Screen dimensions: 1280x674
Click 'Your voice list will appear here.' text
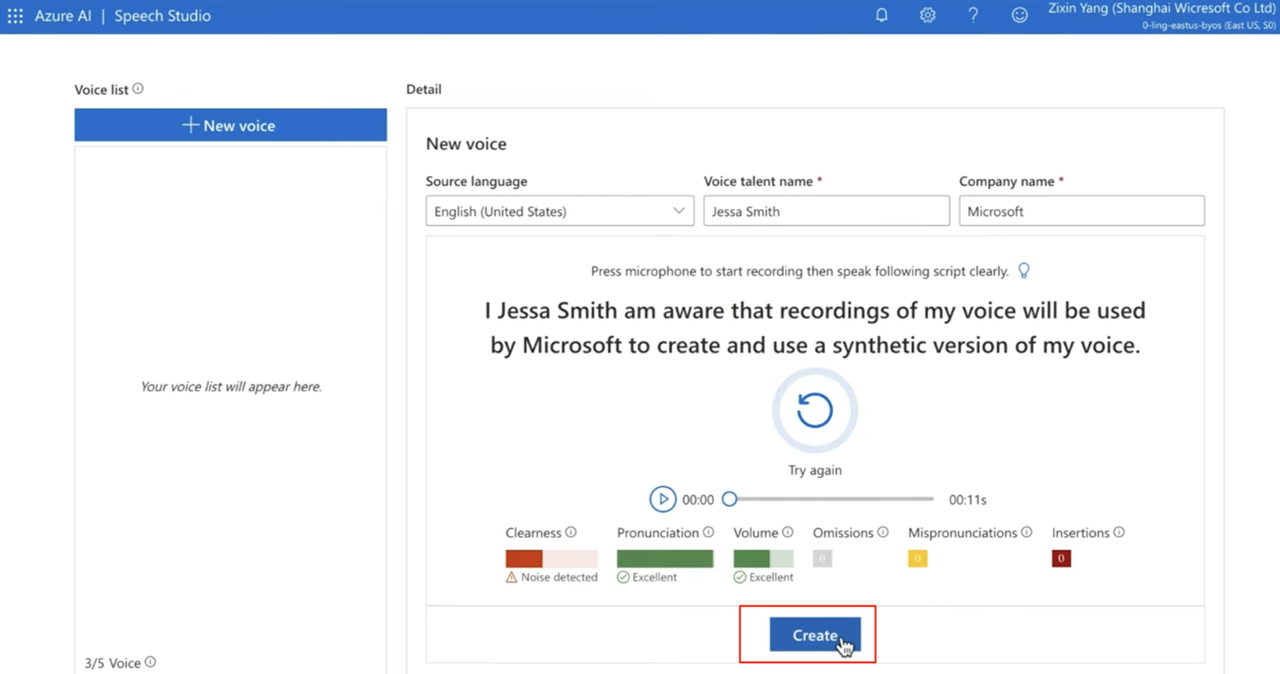[x=231, y=386]
